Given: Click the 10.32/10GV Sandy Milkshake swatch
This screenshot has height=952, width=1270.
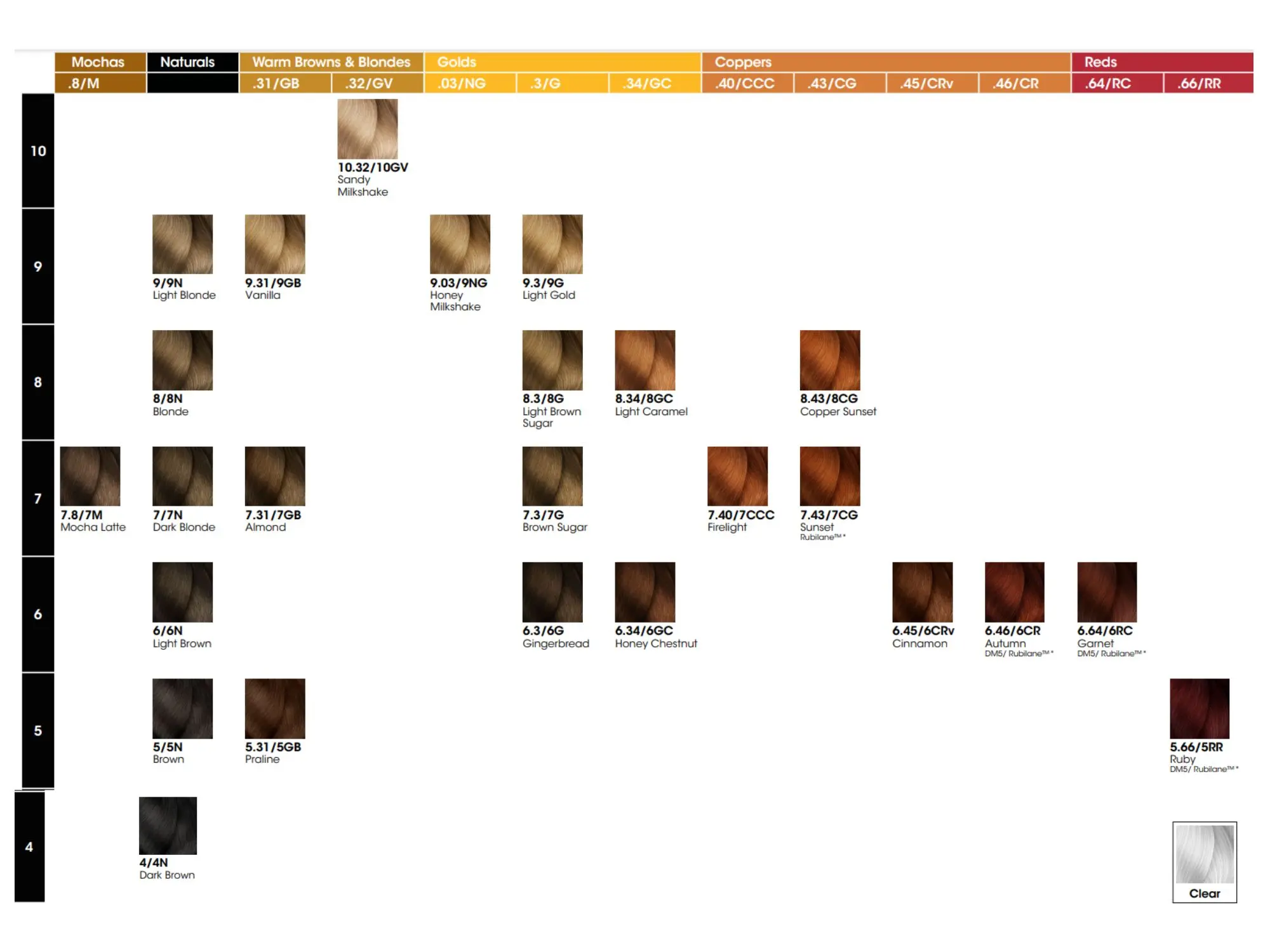Looking at the screenshot, I should (367, 129).
